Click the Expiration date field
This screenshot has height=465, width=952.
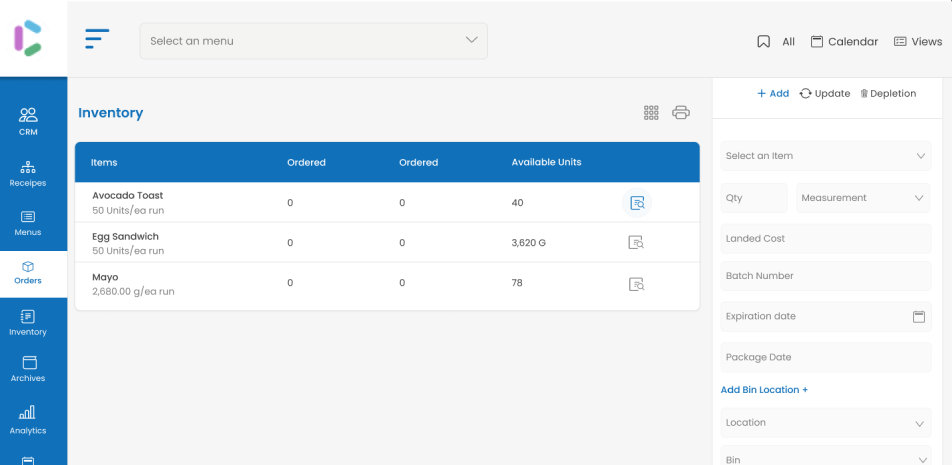tap(826, 316)
